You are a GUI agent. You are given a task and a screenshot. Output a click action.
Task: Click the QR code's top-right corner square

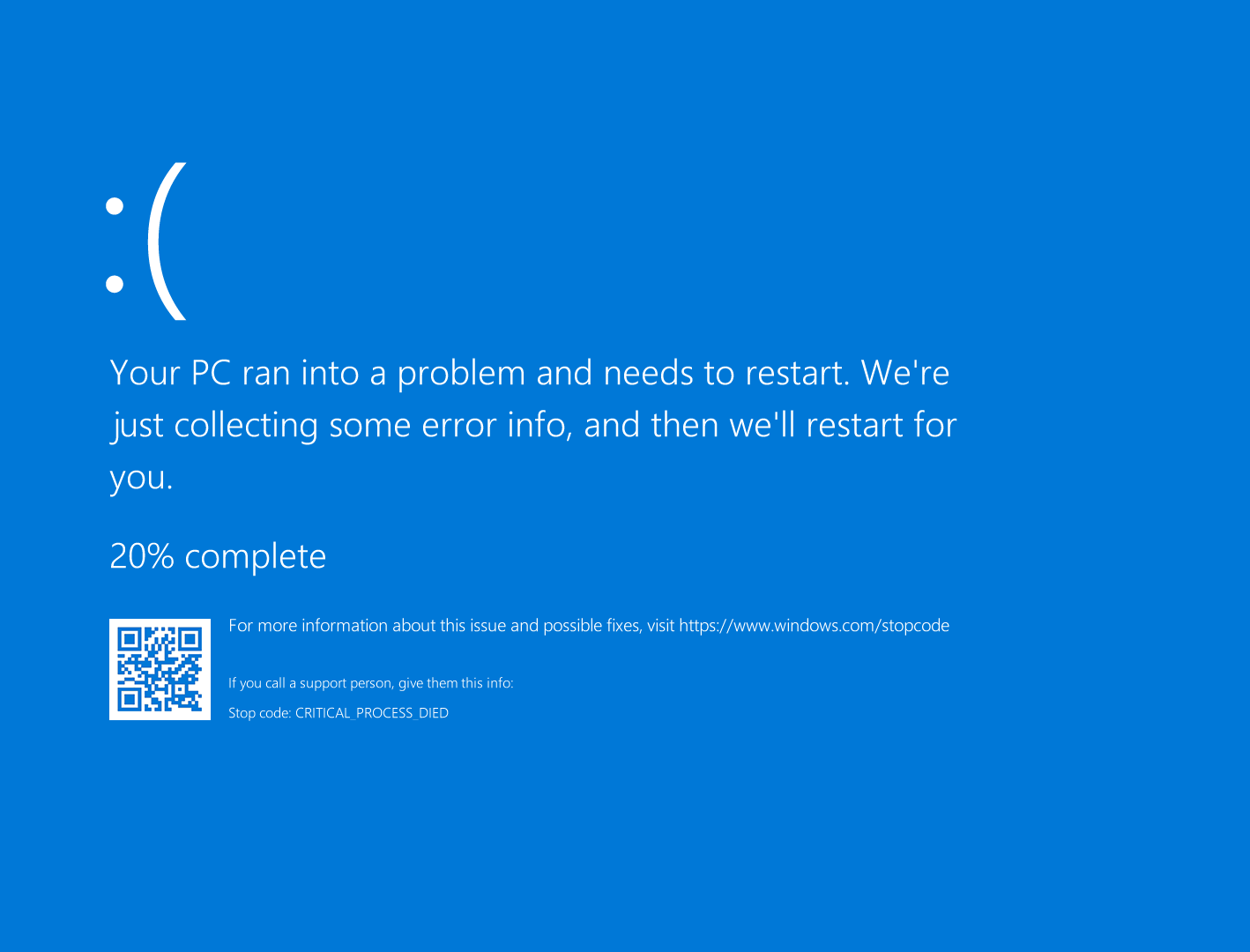[190, 639]
